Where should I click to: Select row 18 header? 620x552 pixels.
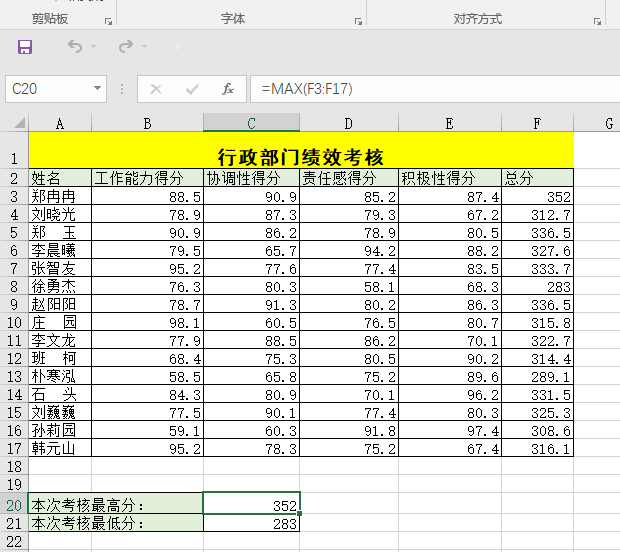click(14, 466)
